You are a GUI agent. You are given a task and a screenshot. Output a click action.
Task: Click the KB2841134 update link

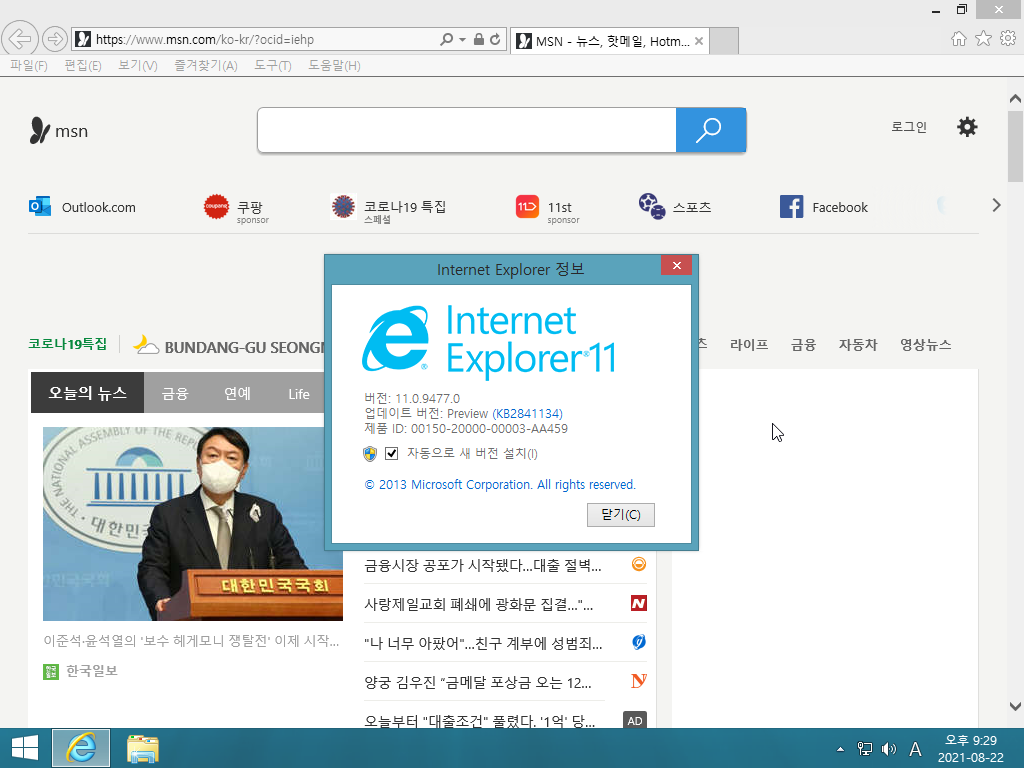[527, 413]
